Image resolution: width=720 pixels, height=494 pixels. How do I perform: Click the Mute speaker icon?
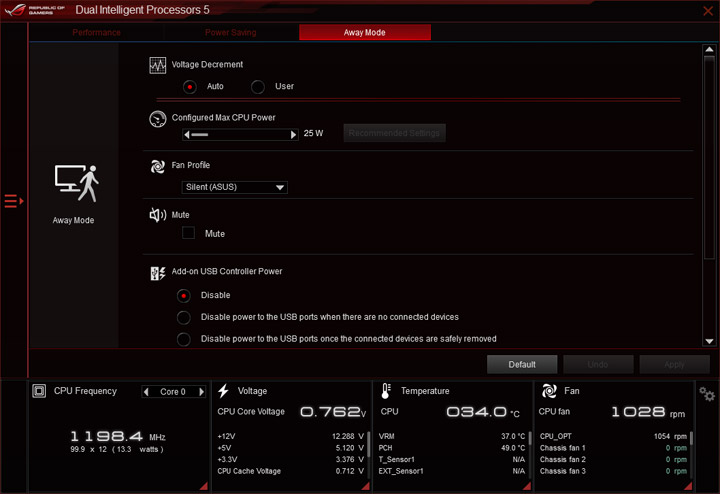click(158, 215)
